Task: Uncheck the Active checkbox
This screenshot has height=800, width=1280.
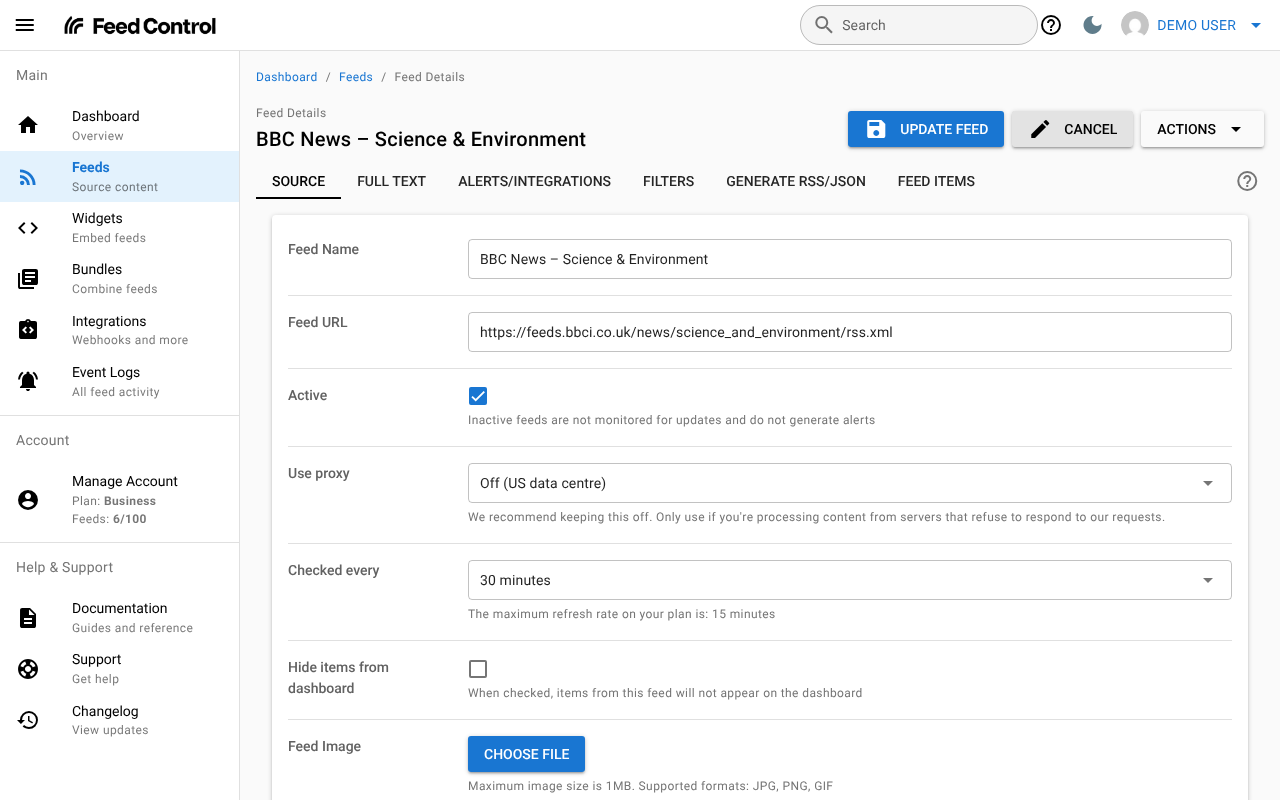Action: coord(478,396)
